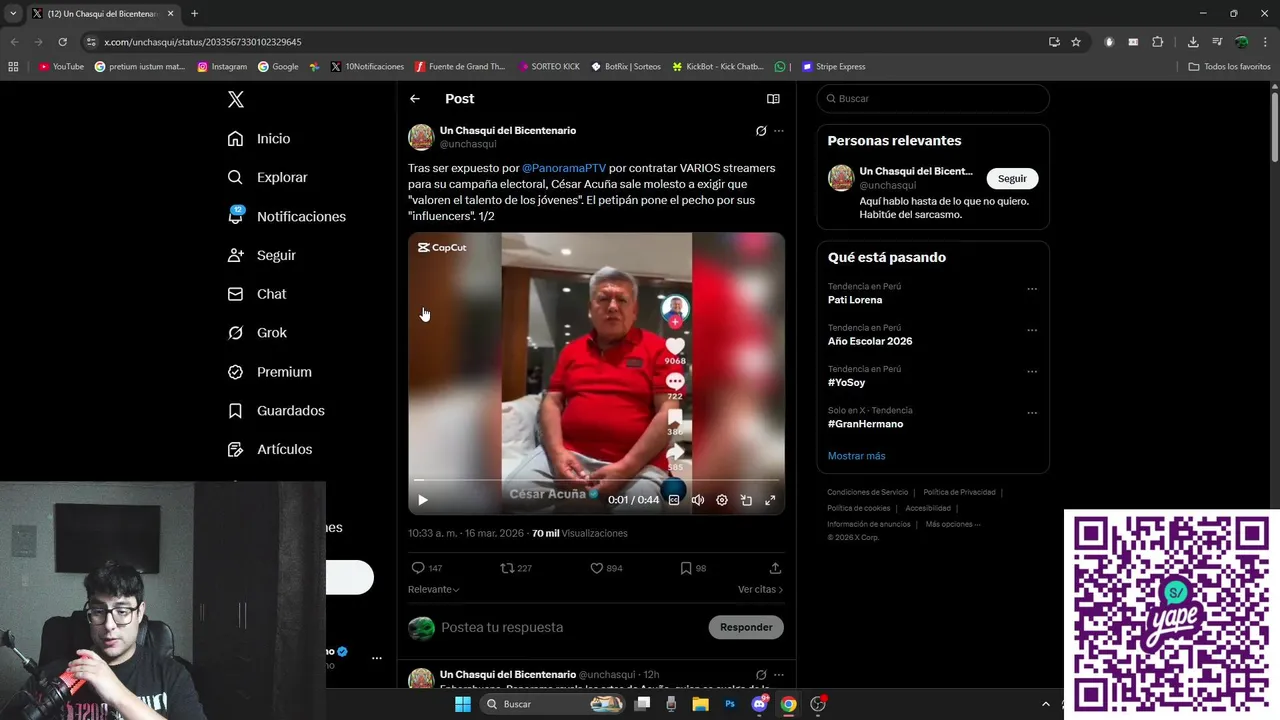Click the Premium sidebar icon
Viewport: 1280px width, 720px height.
coord(235,372)
